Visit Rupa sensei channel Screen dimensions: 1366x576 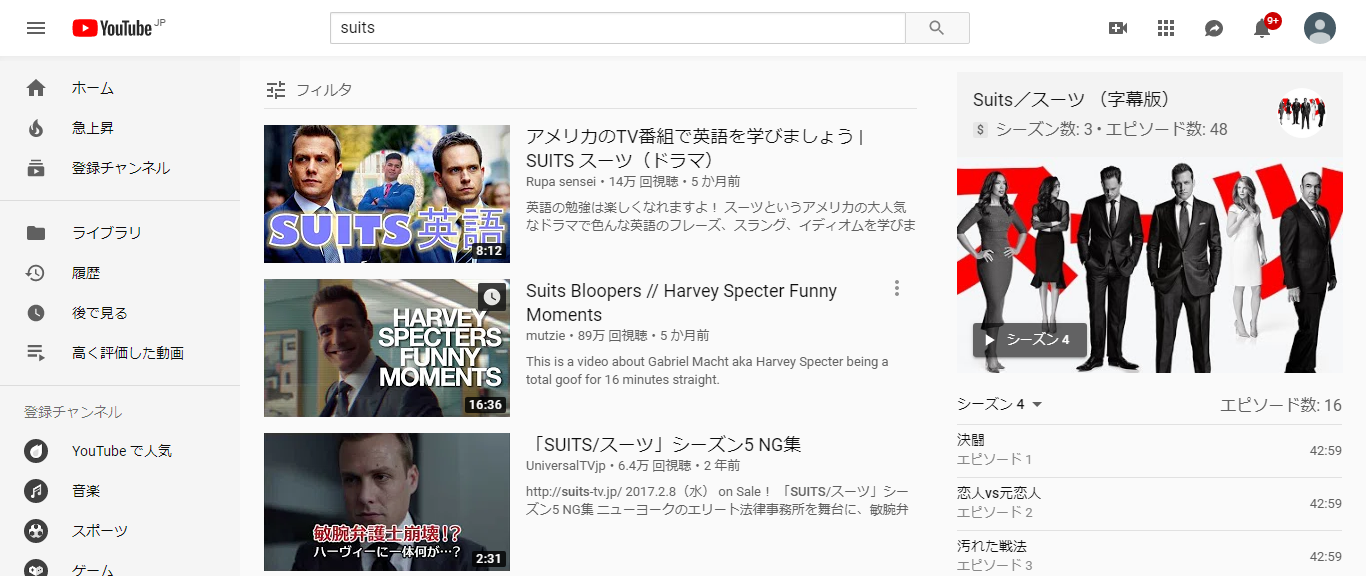tap(562, 182)
